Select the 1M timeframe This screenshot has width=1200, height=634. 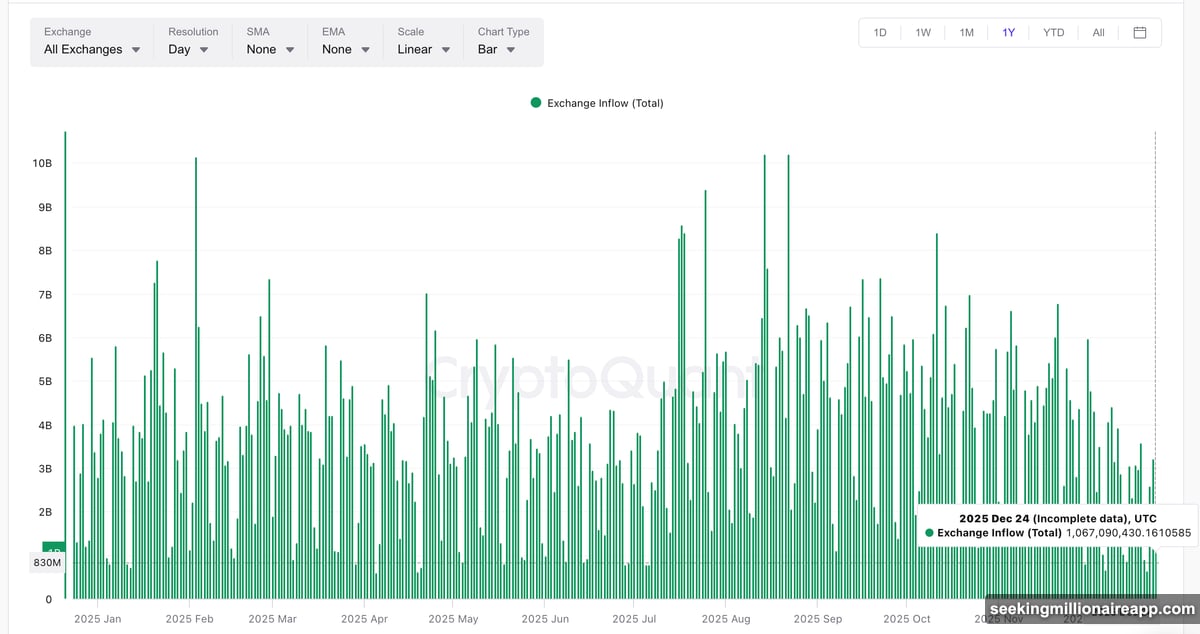click(966, 32)
